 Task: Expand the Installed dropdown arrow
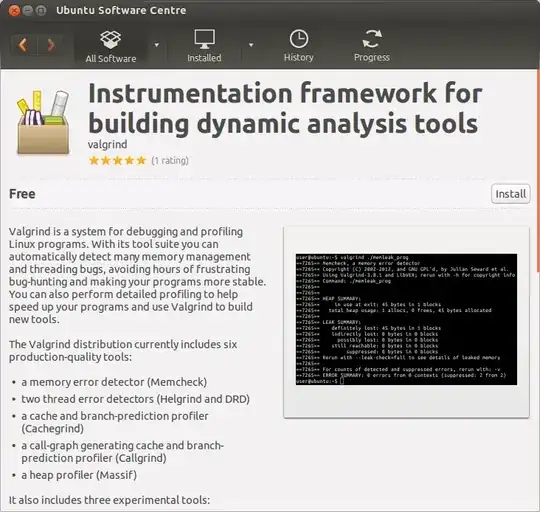coord(251,45)
